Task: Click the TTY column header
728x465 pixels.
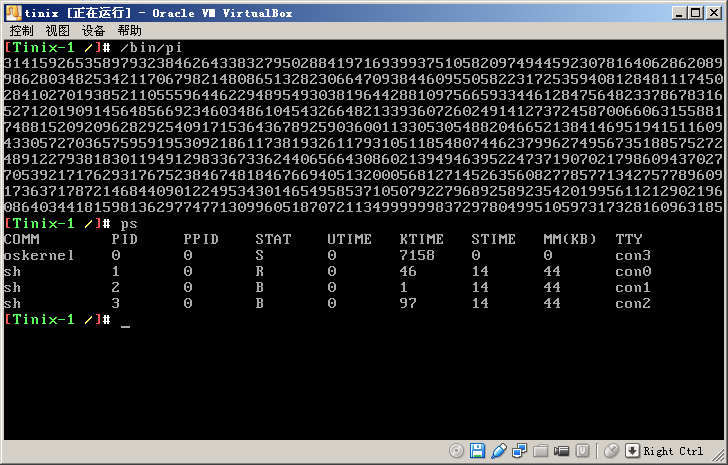Action: [629, 239]
